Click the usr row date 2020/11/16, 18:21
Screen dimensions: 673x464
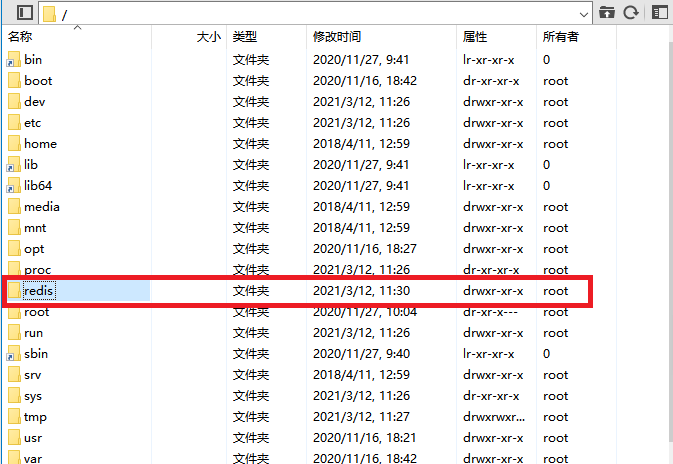point(365,438)
